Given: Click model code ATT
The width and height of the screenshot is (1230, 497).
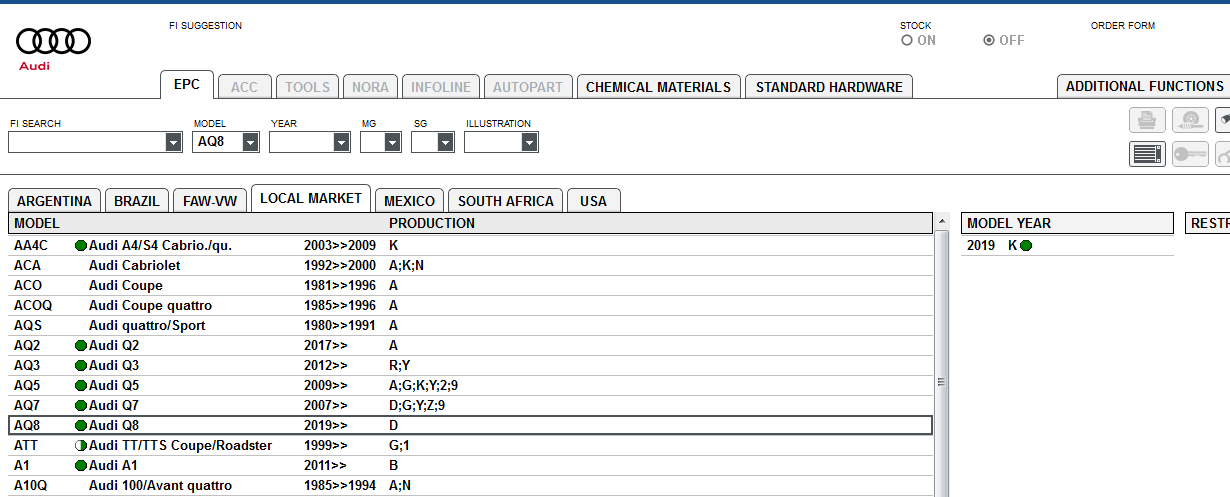Looking at the screenshot, I should (26, 445).
